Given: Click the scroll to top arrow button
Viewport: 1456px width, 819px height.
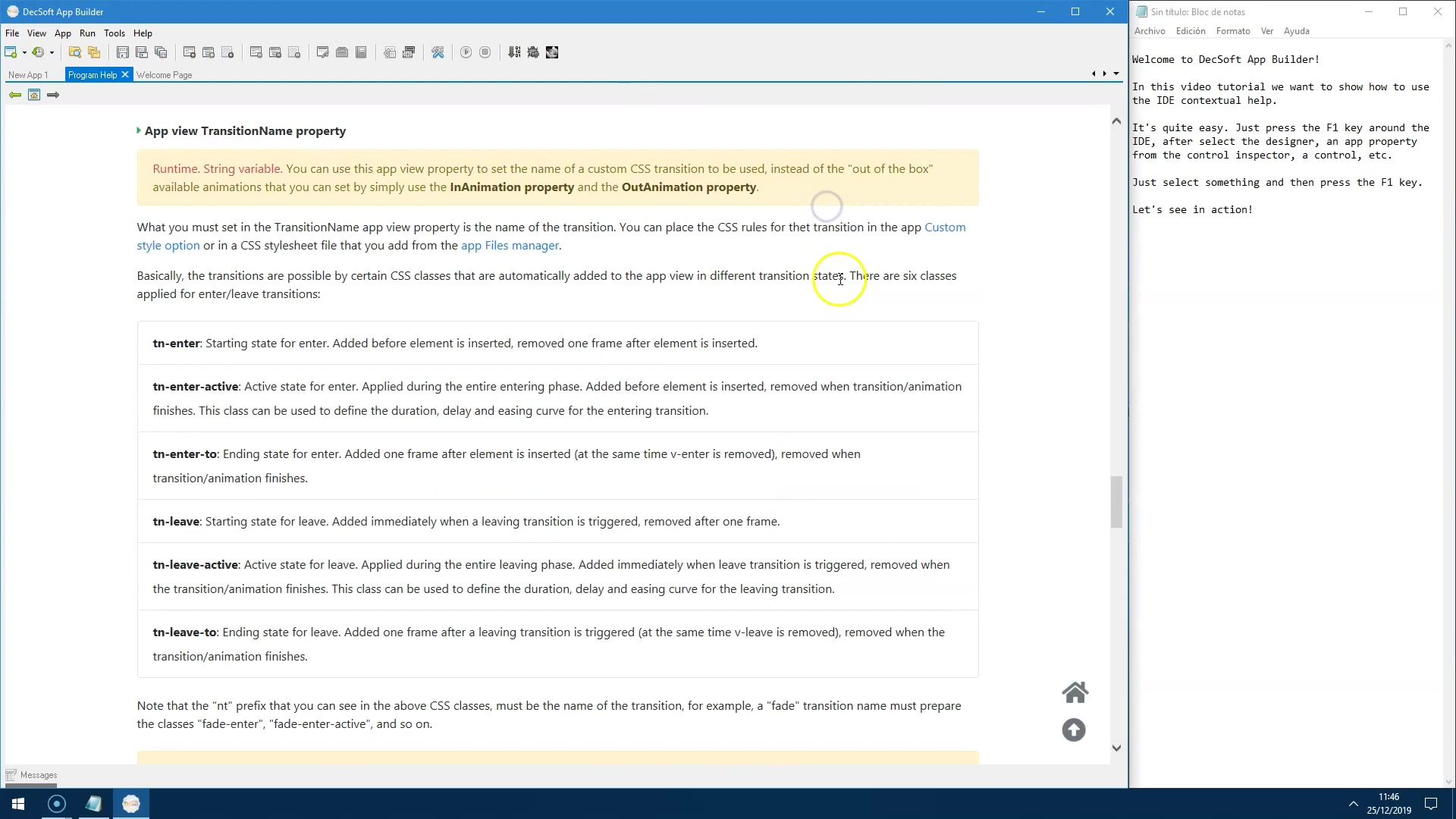Looking at the screenshot, I should click(x=1074, y=730).
